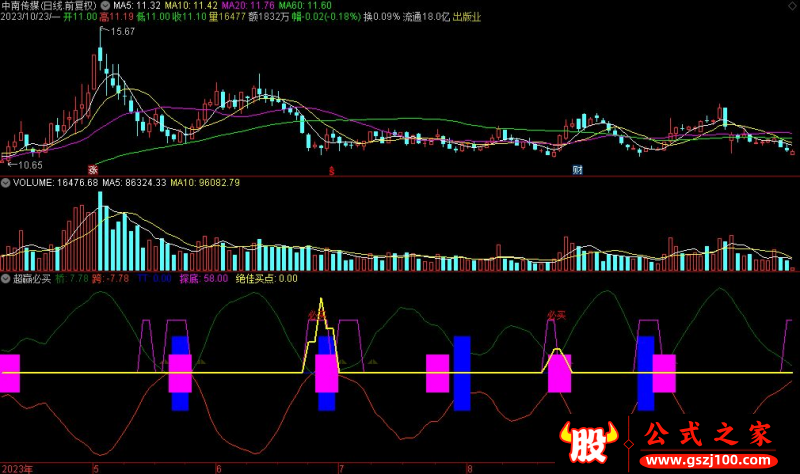The height and width of the screenshot is (474, 800).
Task: Click the 15.67 high price marker
Action: [x=122, y=33]
